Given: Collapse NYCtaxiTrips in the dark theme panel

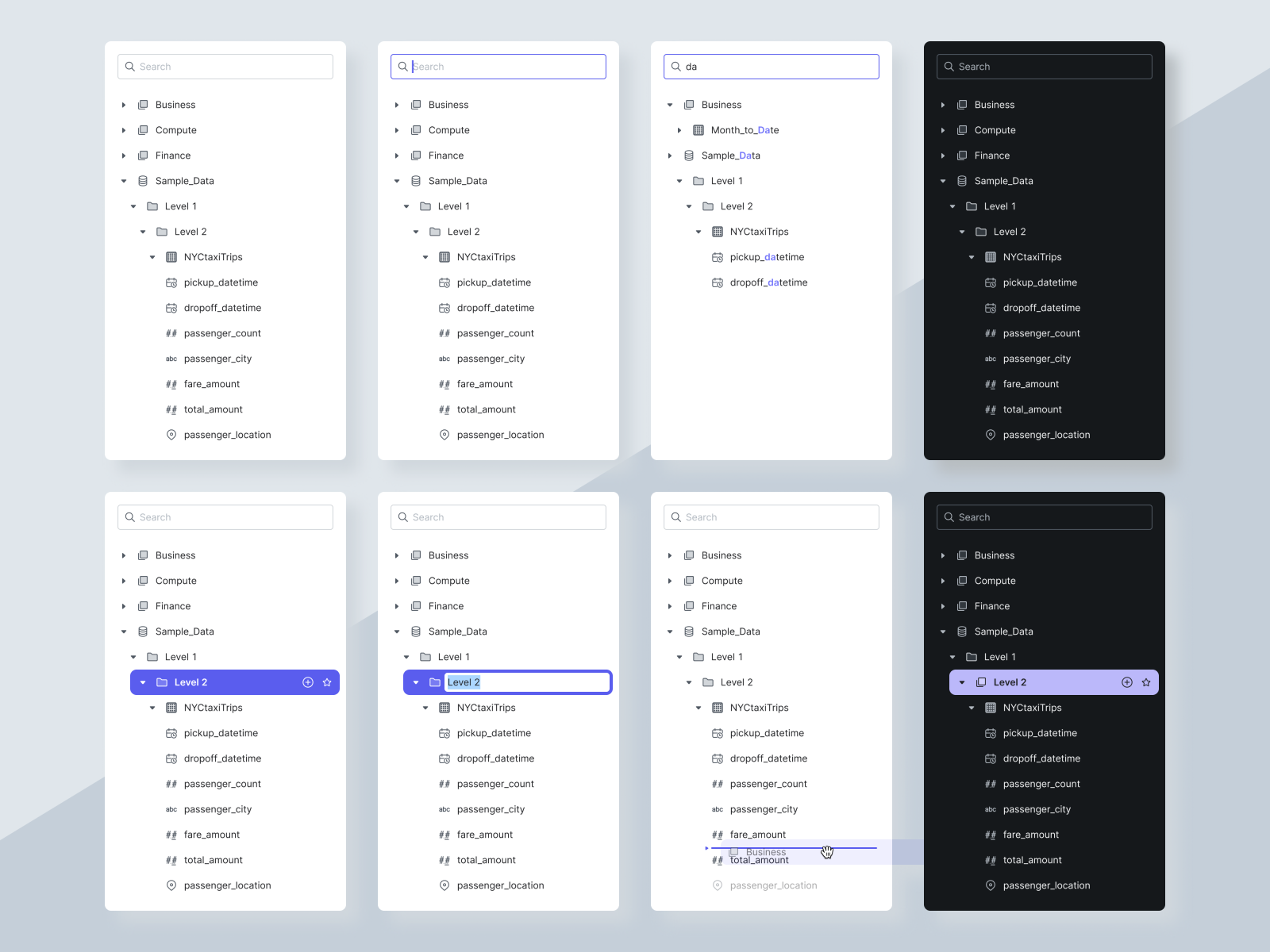Looking at the screenshot, I should click(972, 257).
